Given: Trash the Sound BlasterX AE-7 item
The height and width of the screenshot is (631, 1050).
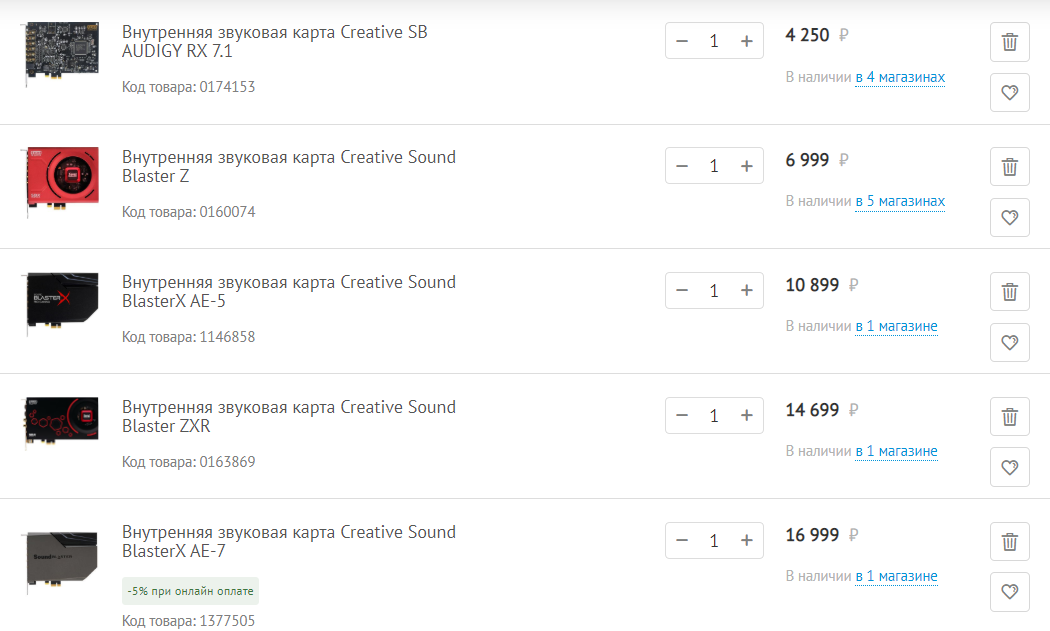Looking at the screenshot, I should [1009, 542].
